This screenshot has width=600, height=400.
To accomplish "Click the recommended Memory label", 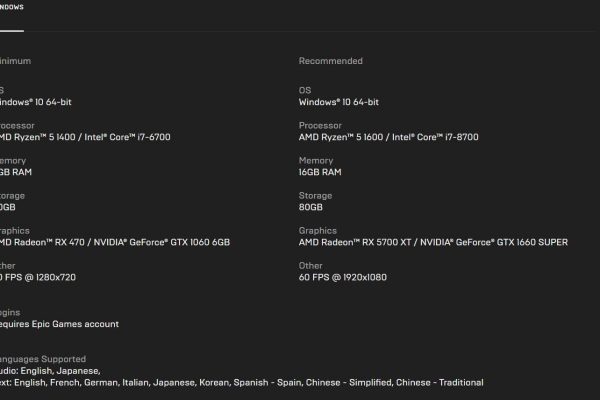I will (316, 161).
